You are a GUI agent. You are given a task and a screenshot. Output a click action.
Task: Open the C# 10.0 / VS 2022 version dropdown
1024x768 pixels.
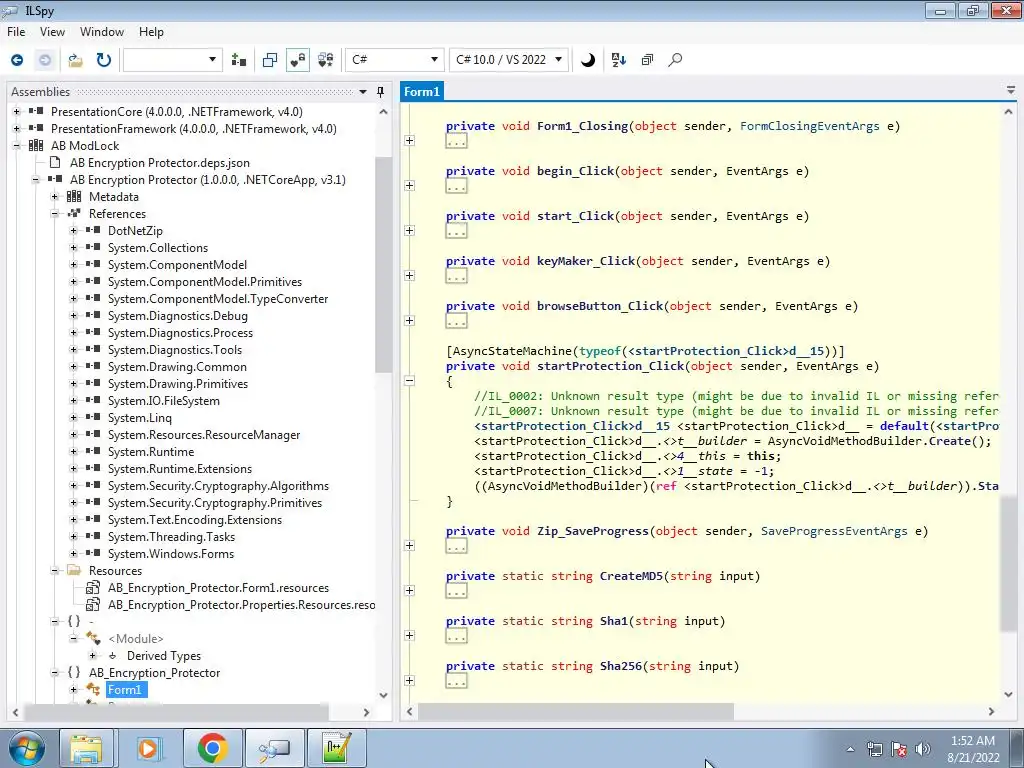click(509, 60)
